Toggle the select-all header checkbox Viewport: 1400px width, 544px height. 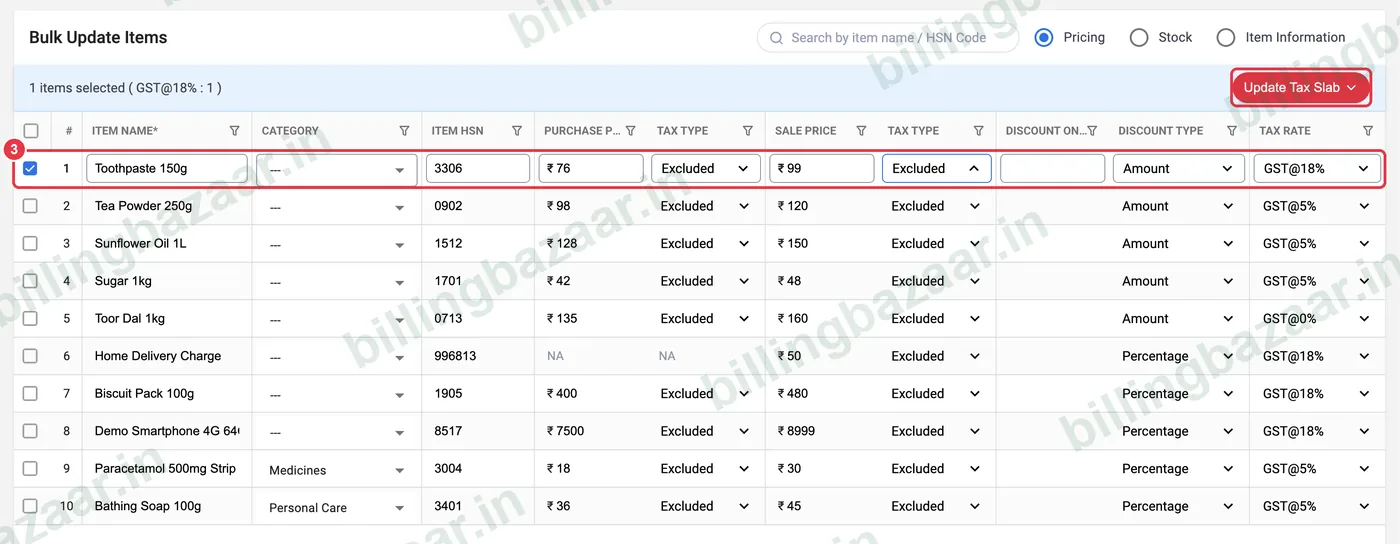pos(31,131)
